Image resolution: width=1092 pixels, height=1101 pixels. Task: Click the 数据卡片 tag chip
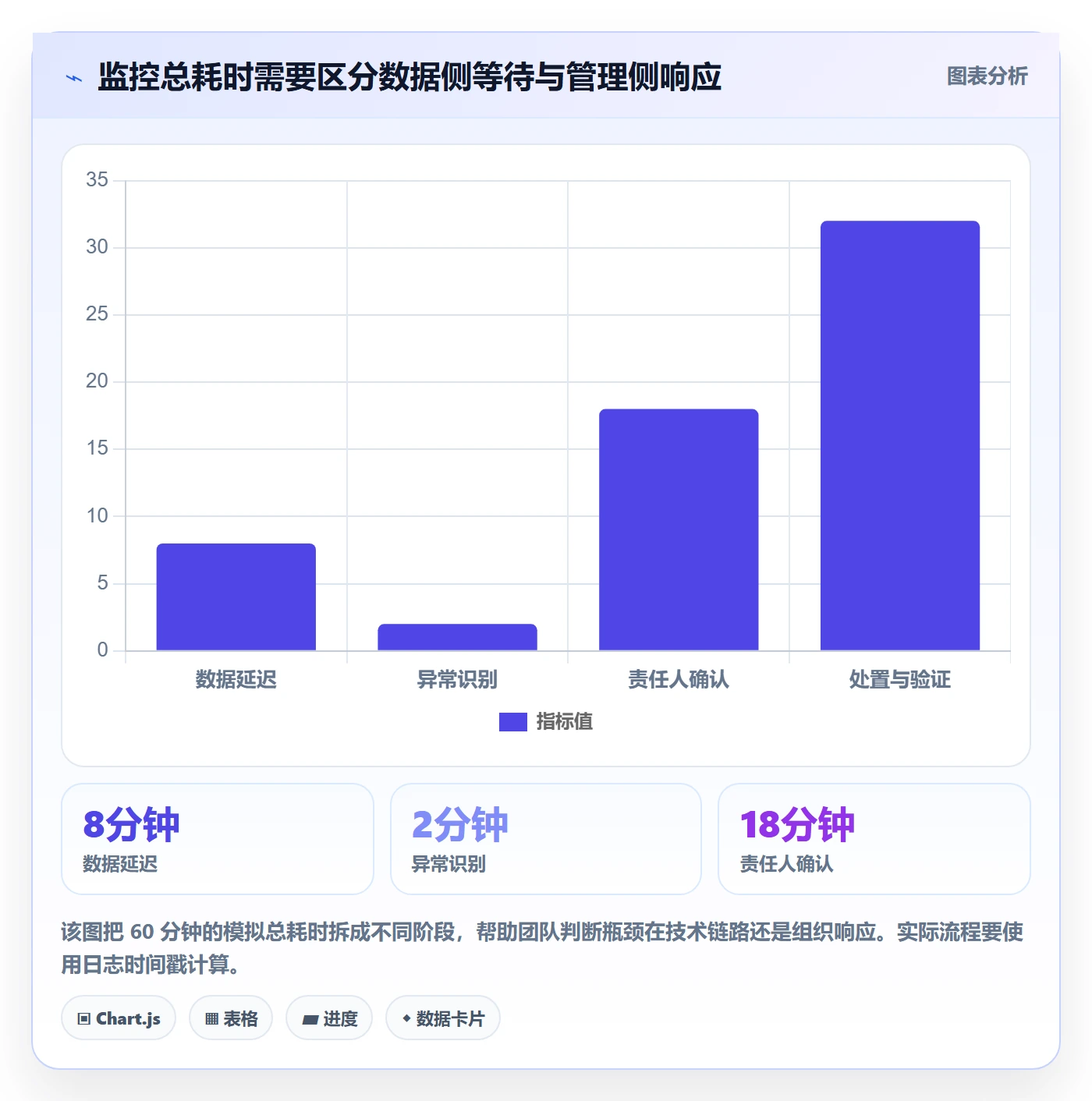(x=443, y=1018)
